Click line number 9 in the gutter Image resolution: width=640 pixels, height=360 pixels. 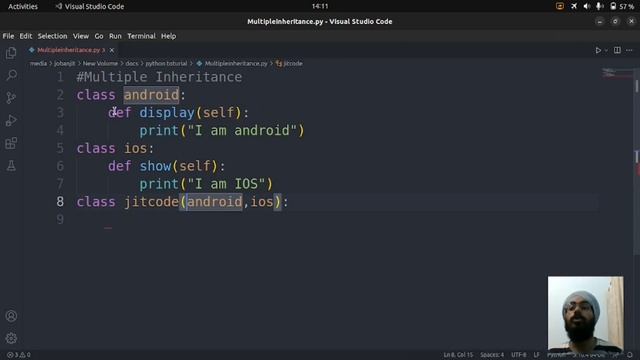pos(60,219)
